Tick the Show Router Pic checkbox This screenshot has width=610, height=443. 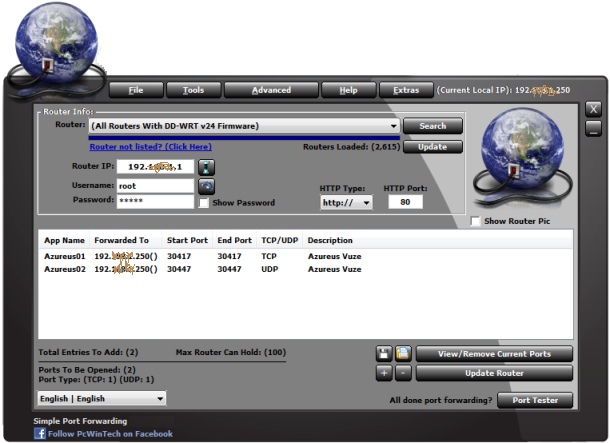point(475,221)
